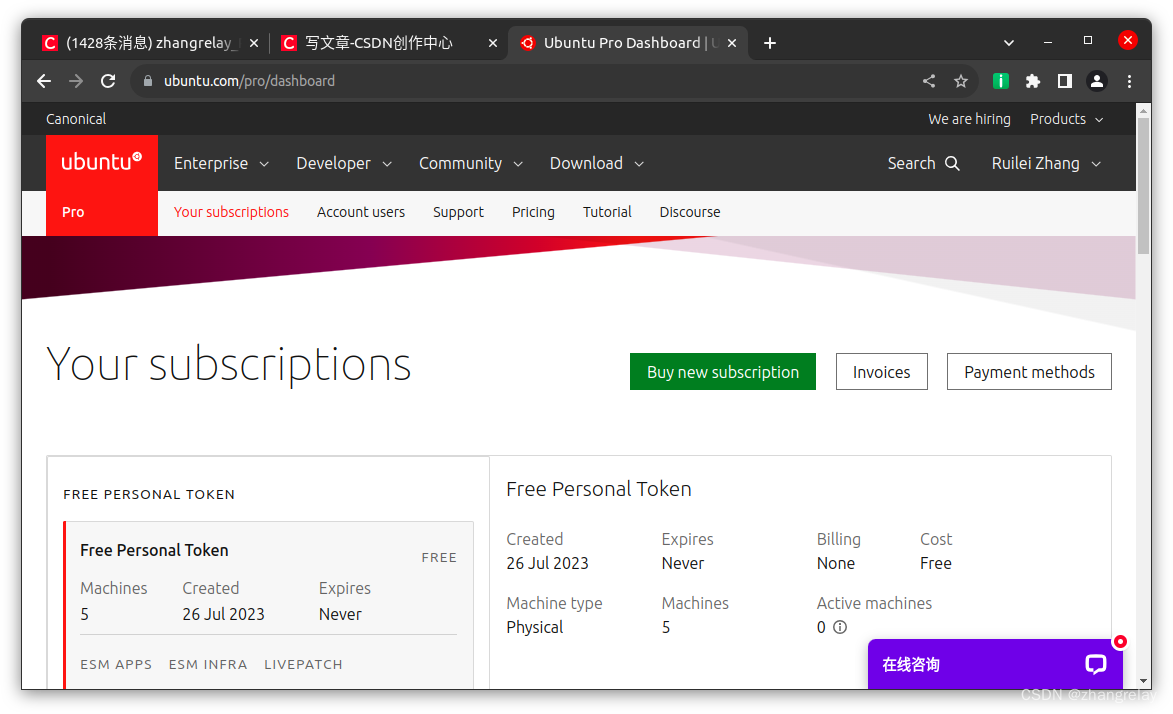Click the Canonical link

(x=76, y=119)
